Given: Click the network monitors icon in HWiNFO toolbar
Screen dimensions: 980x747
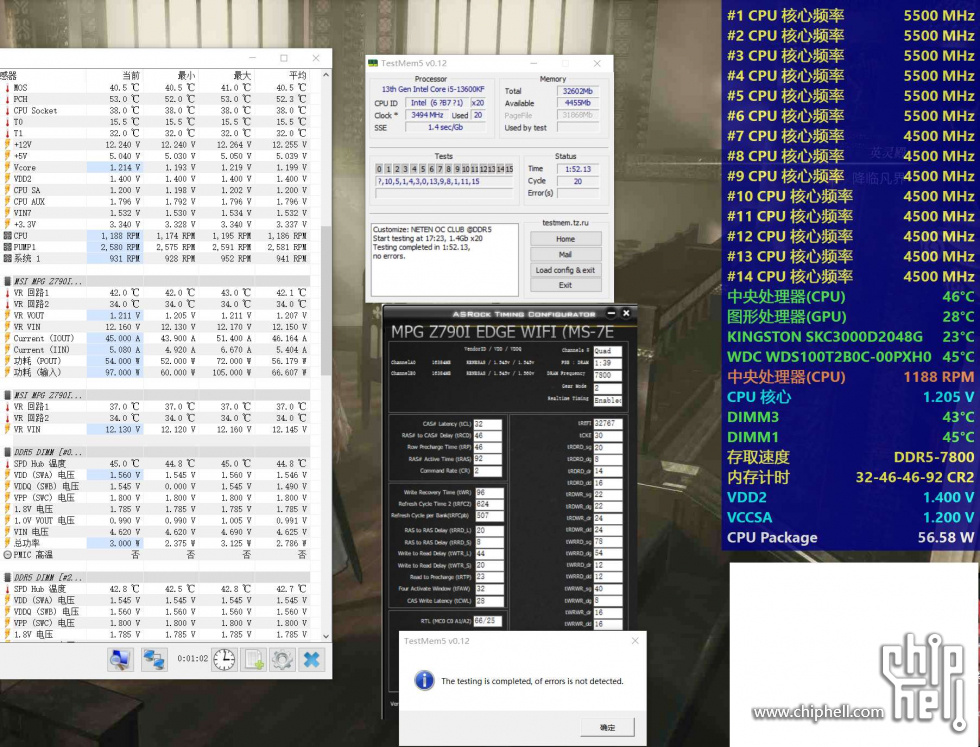Looking at the screenshot, I should pos(154,659).
